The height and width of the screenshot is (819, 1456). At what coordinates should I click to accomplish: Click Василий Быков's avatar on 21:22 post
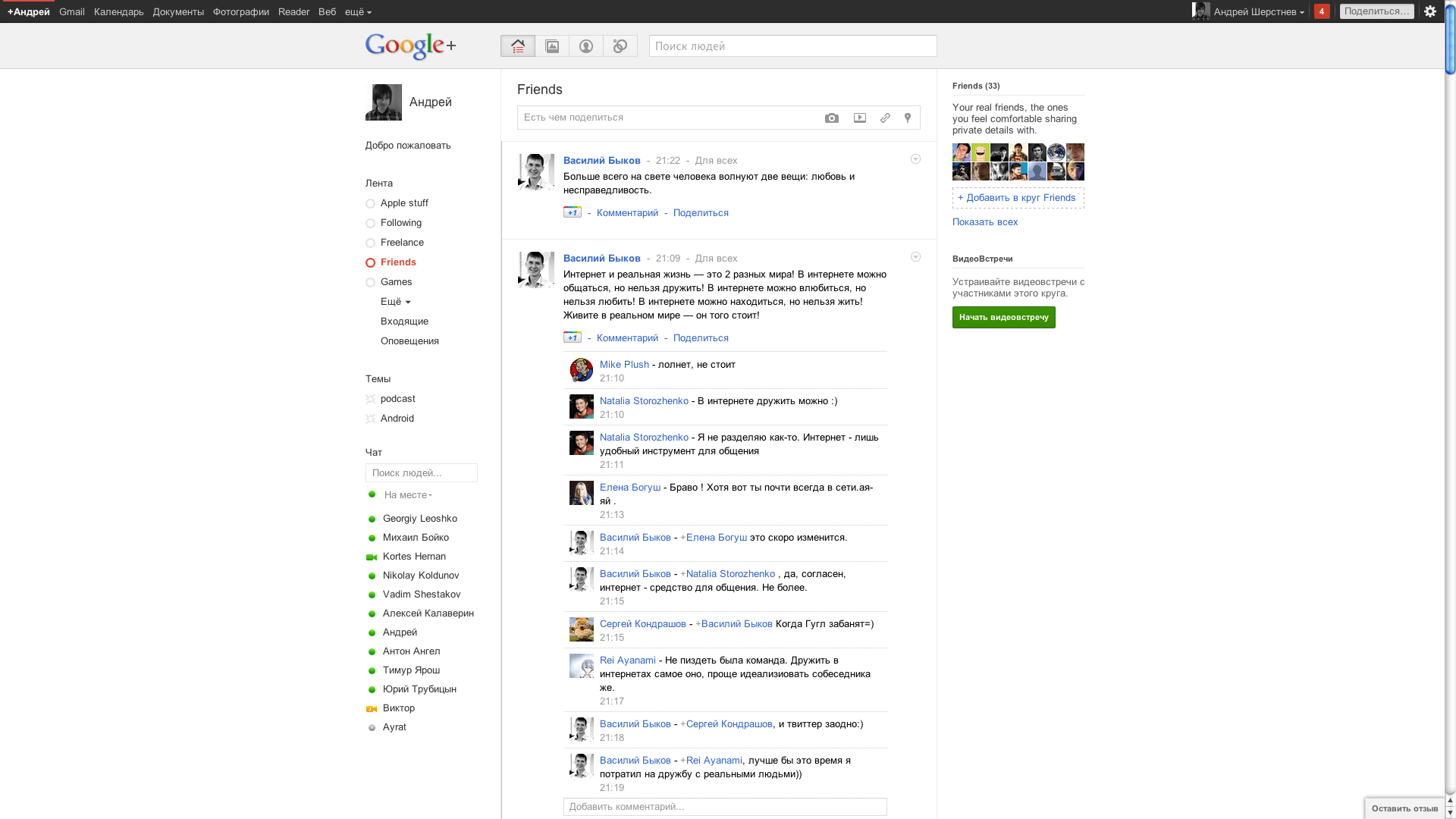pyautogui.click(x=536, y=172)
